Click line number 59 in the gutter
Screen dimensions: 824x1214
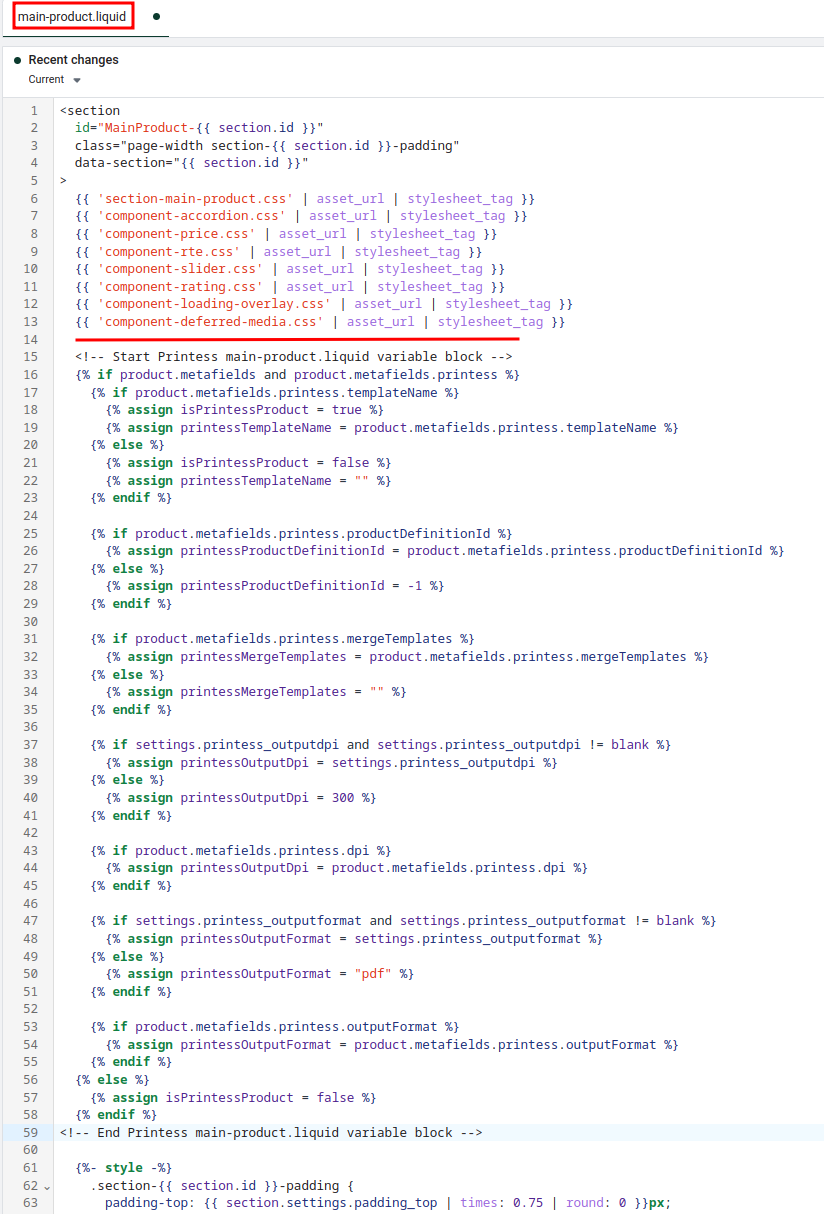point(30,1132)
